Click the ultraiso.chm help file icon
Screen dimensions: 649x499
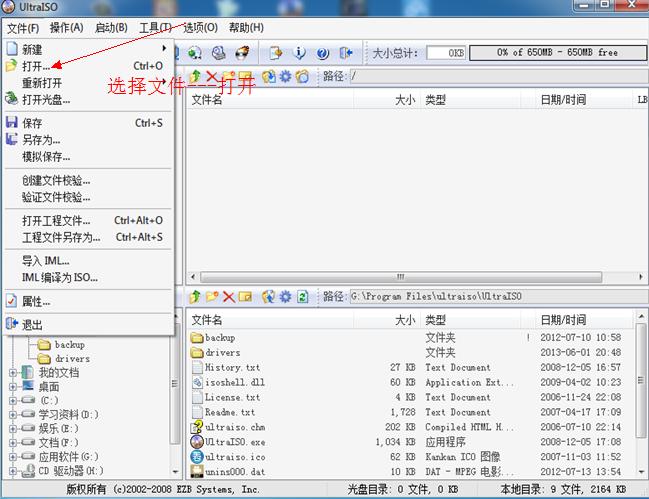[197, 427]
